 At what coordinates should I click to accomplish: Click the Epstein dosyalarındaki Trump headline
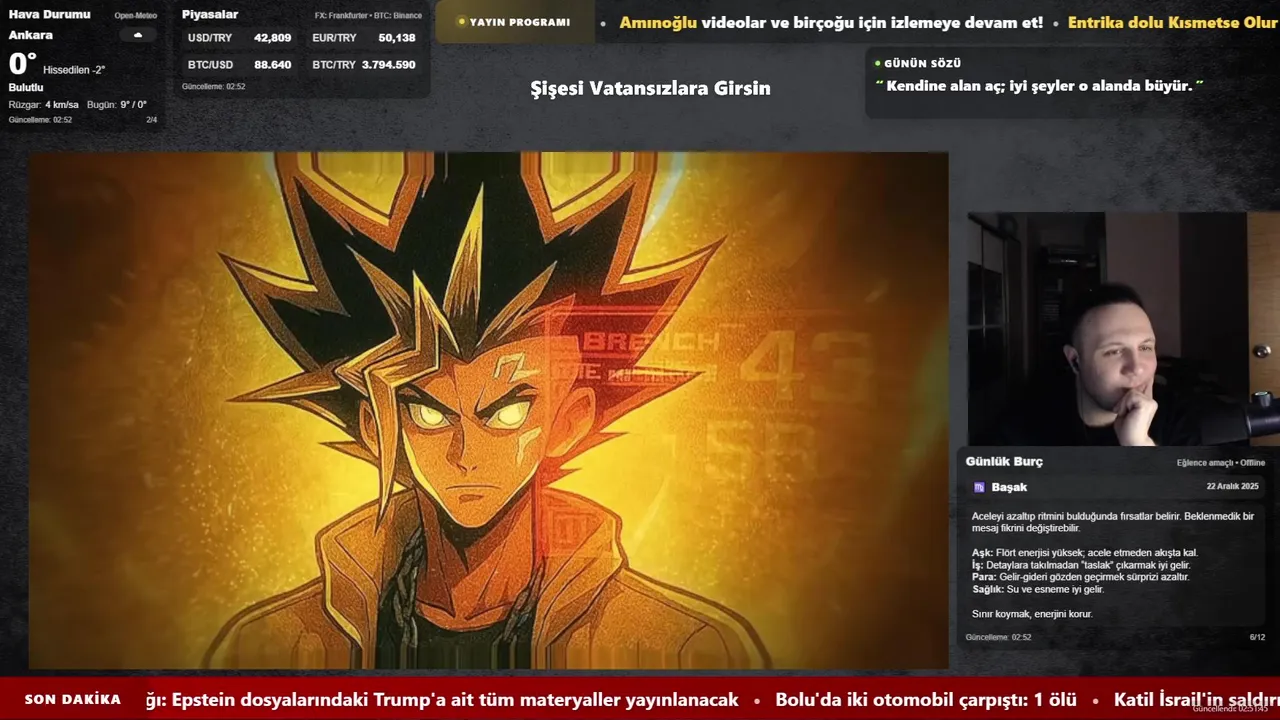pyautogui.click(x=442, y=700)
